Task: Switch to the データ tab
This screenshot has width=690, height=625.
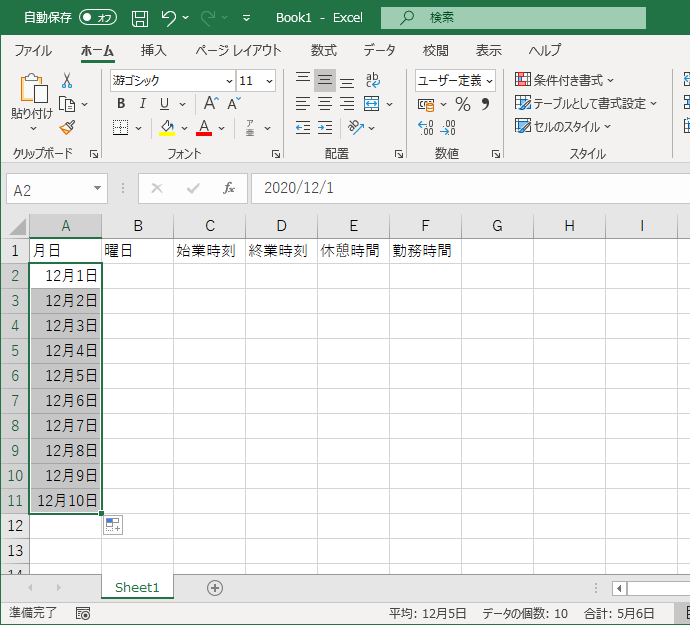Action: coord(379,50)
